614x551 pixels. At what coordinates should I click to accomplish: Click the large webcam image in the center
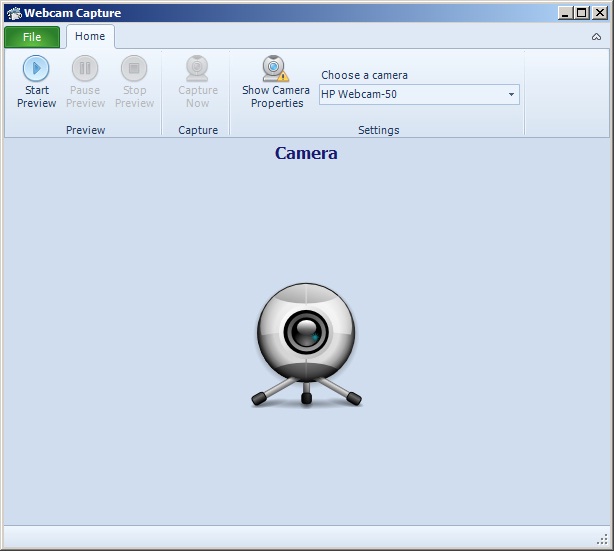coord(306,344)
